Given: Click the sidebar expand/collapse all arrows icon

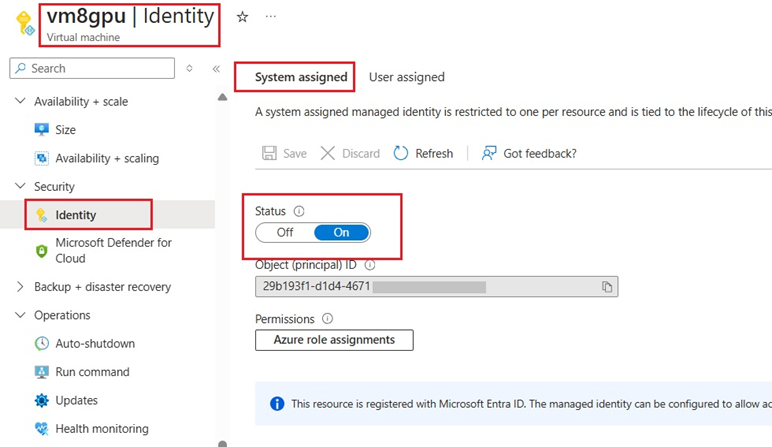Looking at the screenshot, I should [190, 68].
